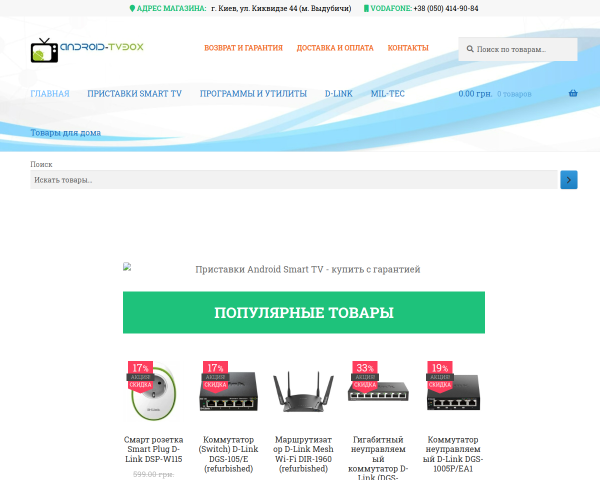This screenshot has height=480, width=600.
Task: Click the store address text
Action: pyautogui.click(x=281, y=8)
